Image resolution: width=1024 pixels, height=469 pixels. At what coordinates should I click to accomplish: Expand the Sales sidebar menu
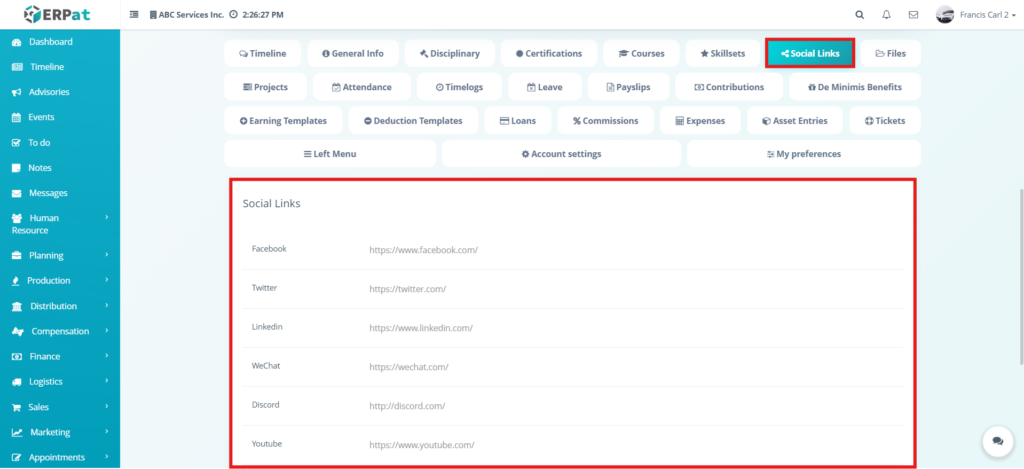(x=60, y=407)
